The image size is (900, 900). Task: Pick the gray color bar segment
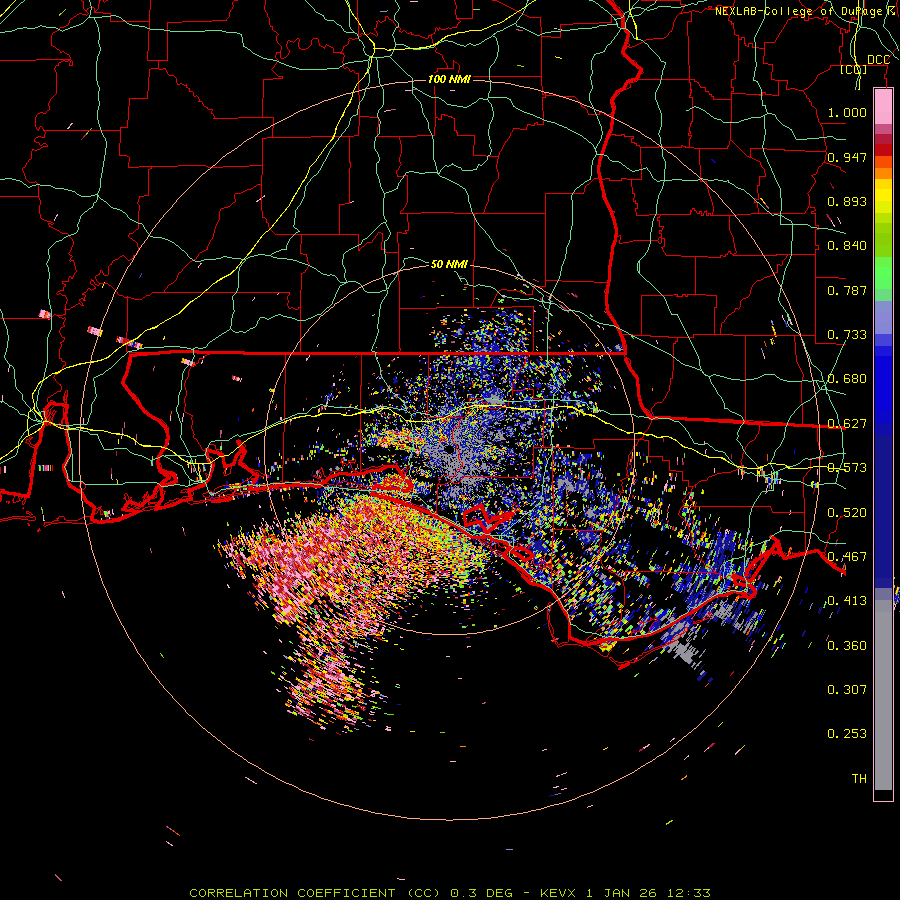point(883,695)
